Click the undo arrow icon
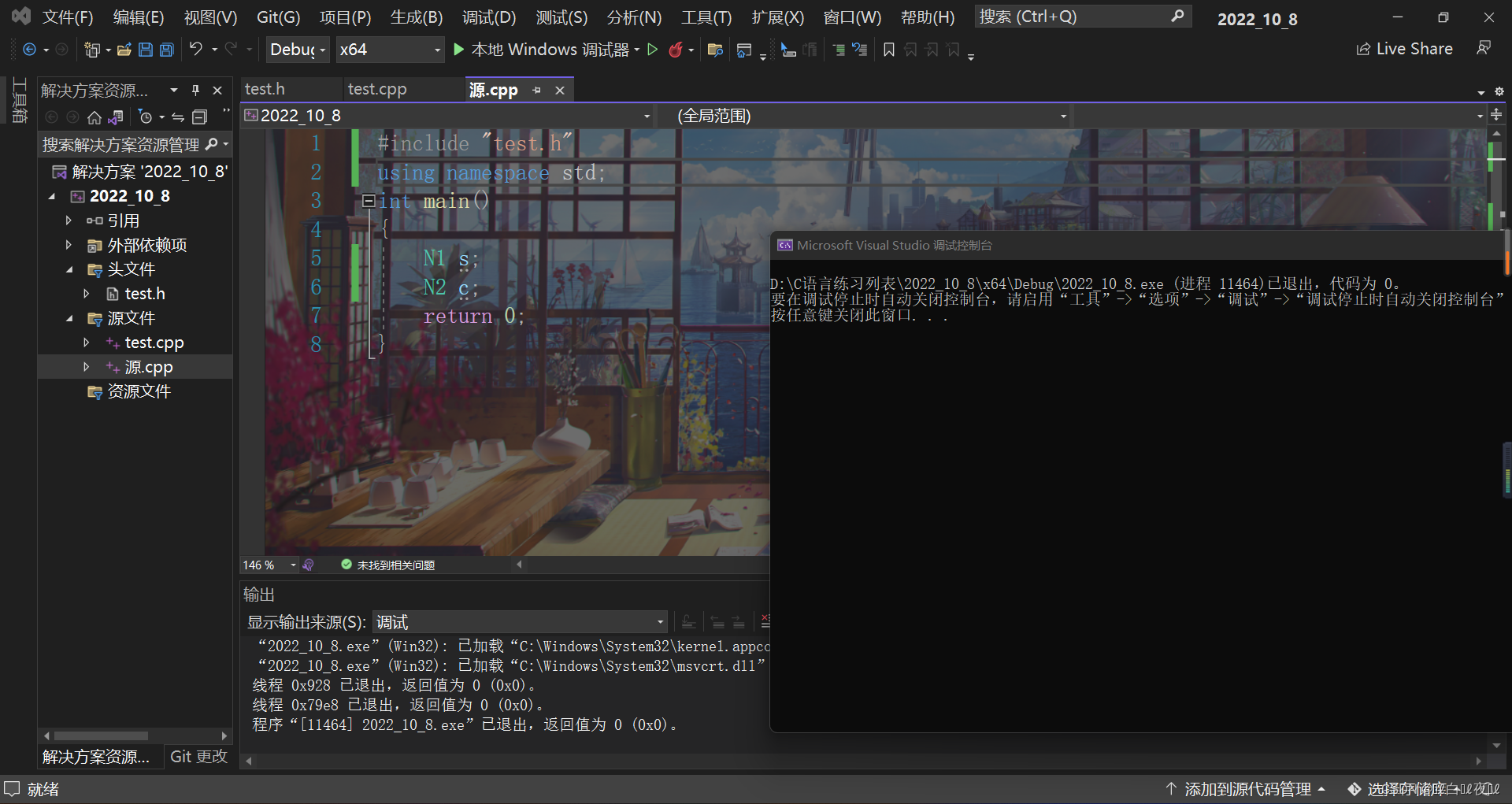The height and width of the screenshot is (804, 1512). pyautogui.click(x=196, y=49)
